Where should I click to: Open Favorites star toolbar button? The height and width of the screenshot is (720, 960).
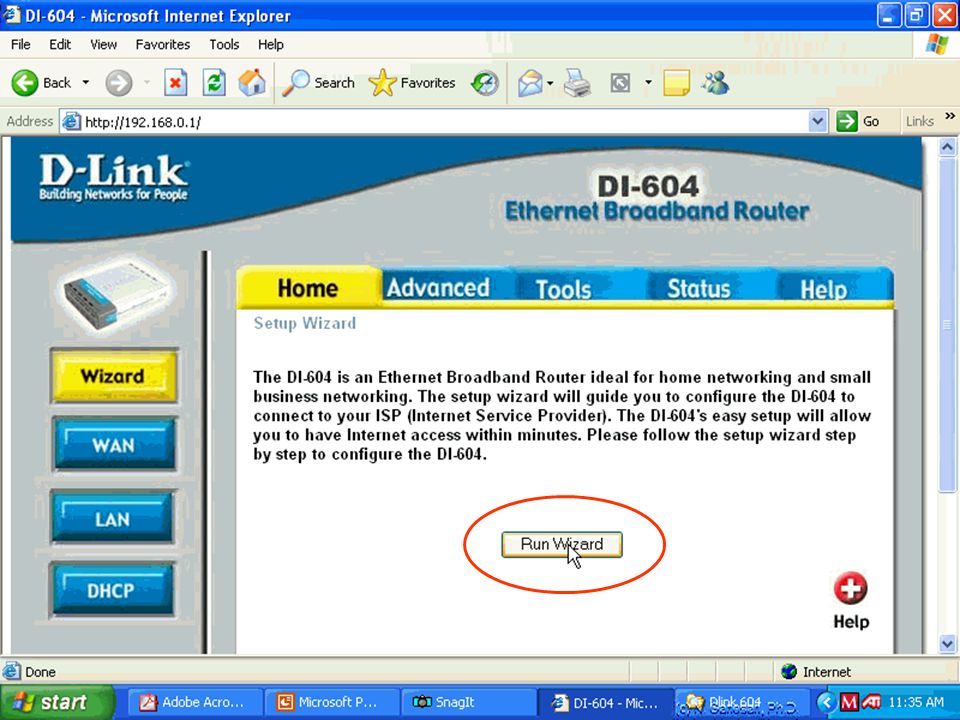click(x=412, y=83)
